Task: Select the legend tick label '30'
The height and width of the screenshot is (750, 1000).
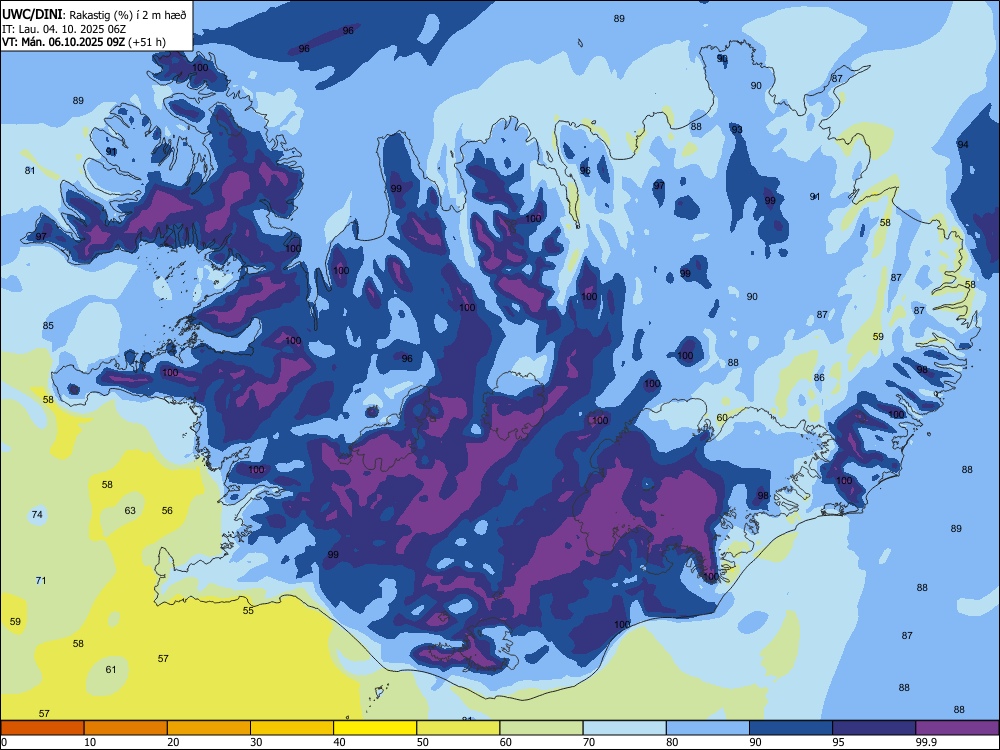Action: click(x=256, y=742)
